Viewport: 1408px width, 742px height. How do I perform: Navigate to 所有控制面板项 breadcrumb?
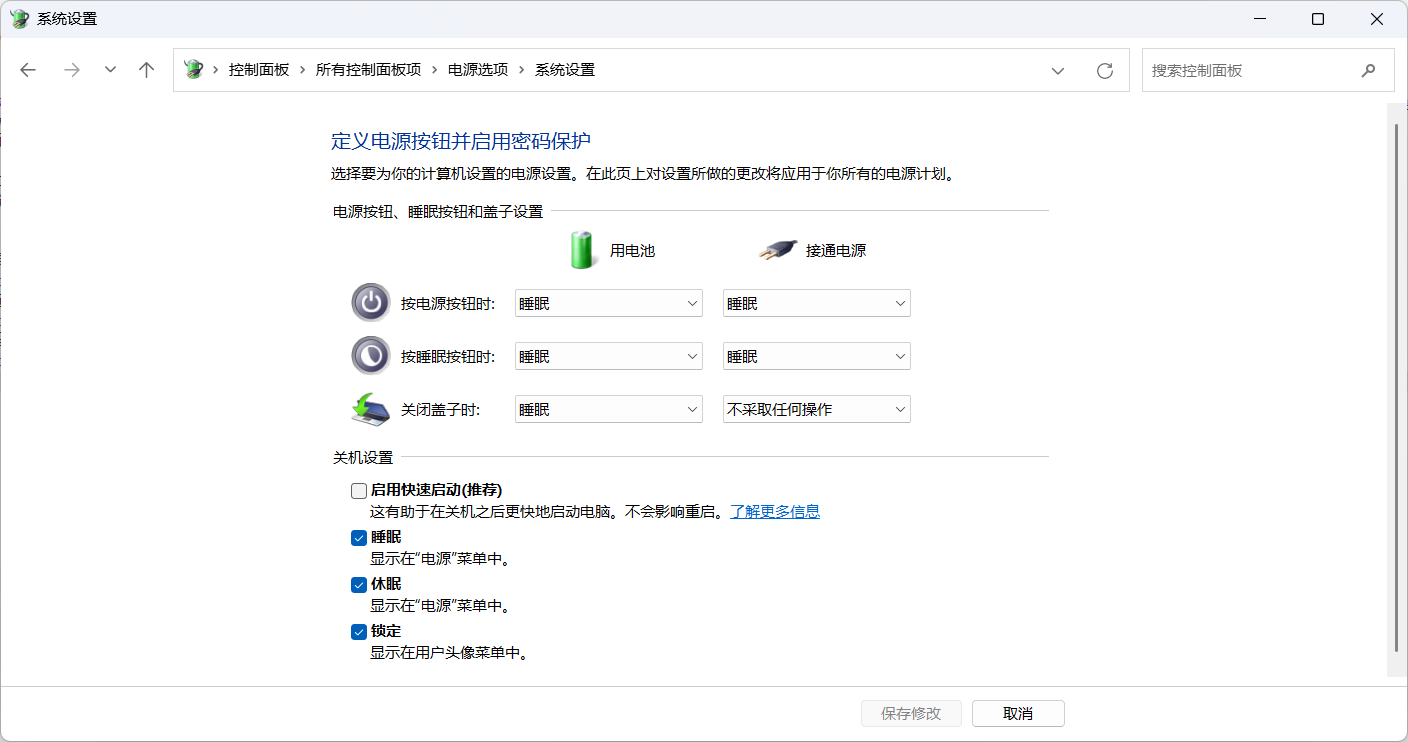pyautogui.click(x=368, y=70)
